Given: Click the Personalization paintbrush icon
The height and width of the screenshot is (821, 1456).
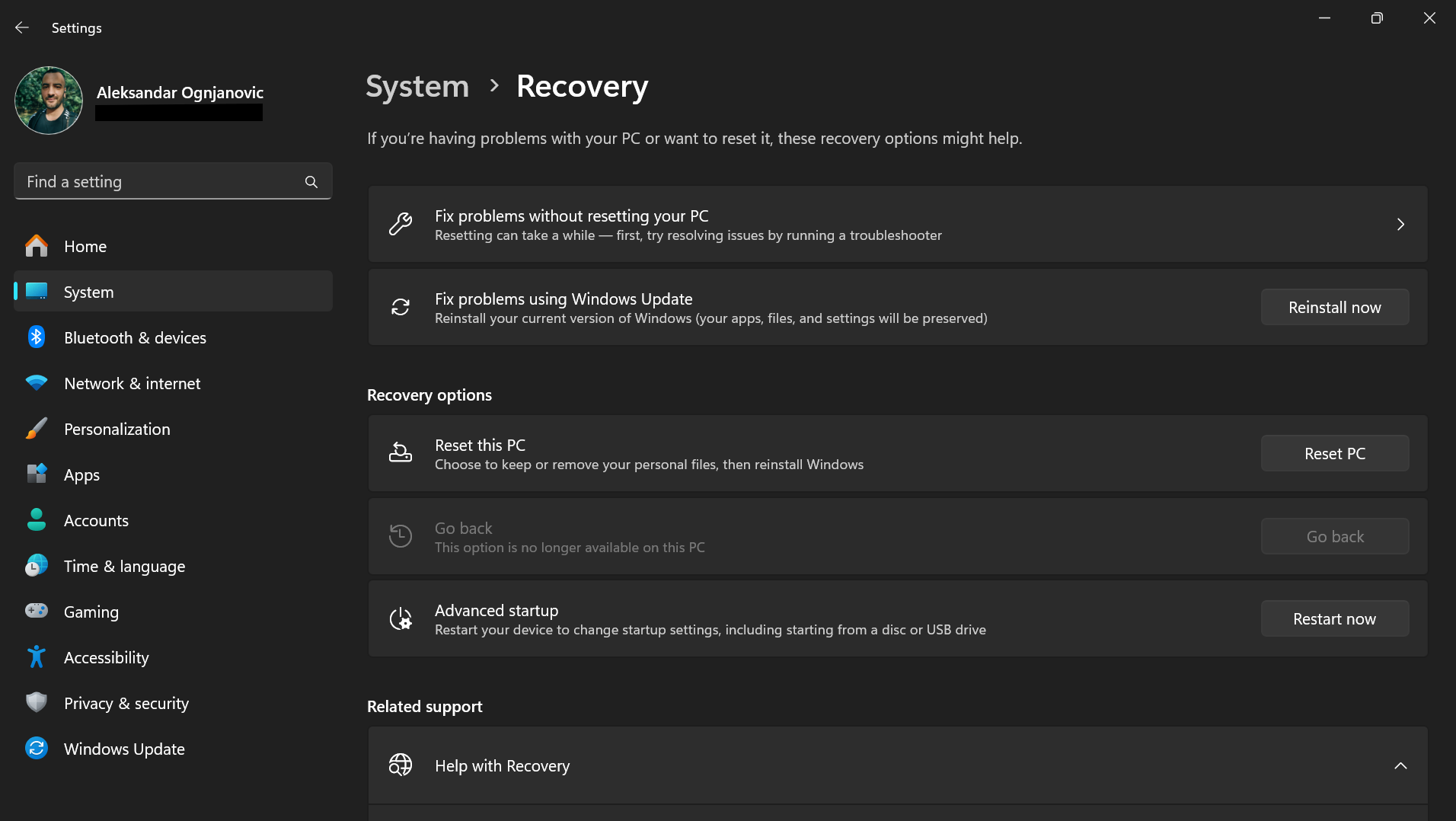Looking at the screenshot, I should click(37, 429).
